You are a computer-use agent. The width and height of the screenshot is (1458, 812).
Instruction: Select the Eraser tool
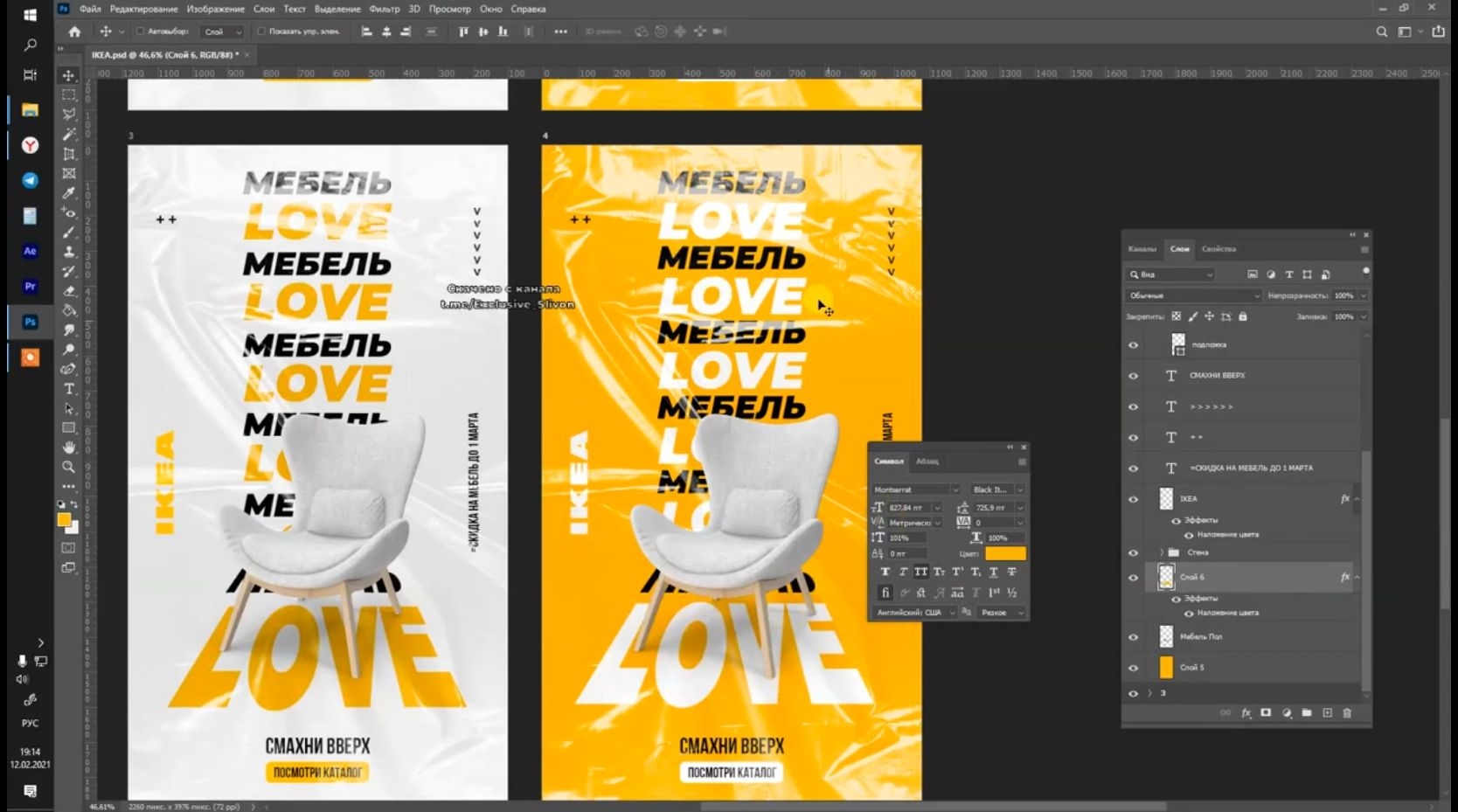coord(68,291)
